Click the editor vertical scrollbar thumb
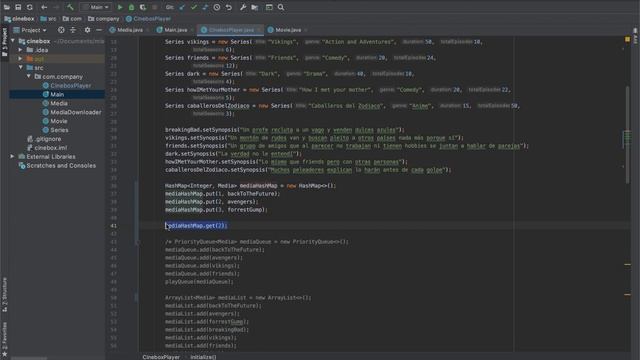The image size is (640, 360). 628,135
